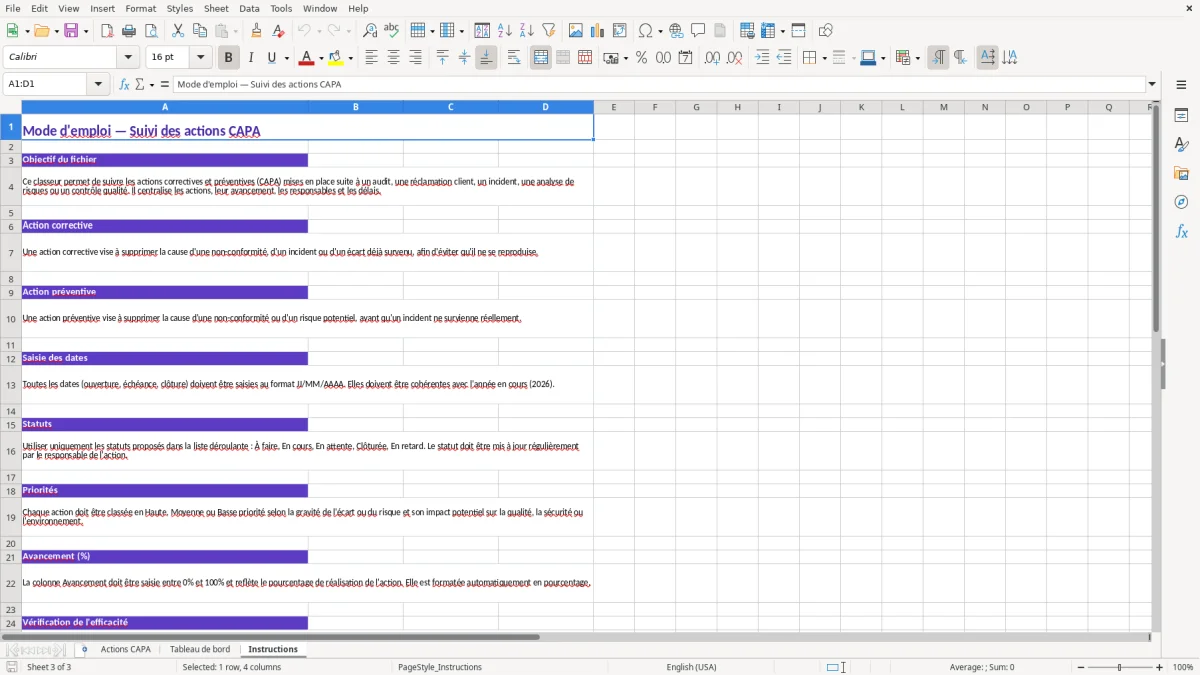Insert a hyperlink
Image resolution: width=1200 pixels, height=675 pixels.
coord(676,31)
